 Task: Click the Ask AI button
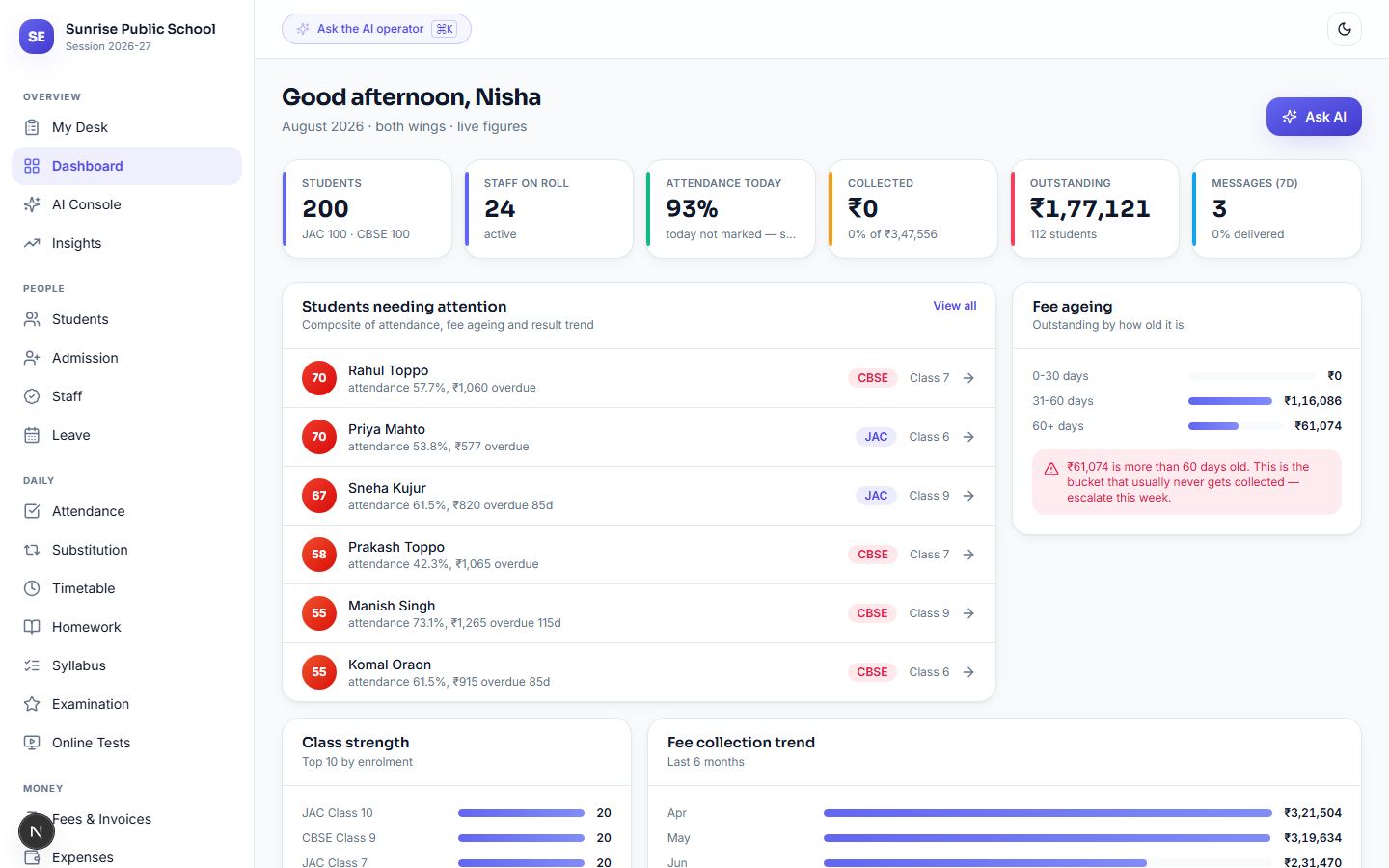point(1314,117)
